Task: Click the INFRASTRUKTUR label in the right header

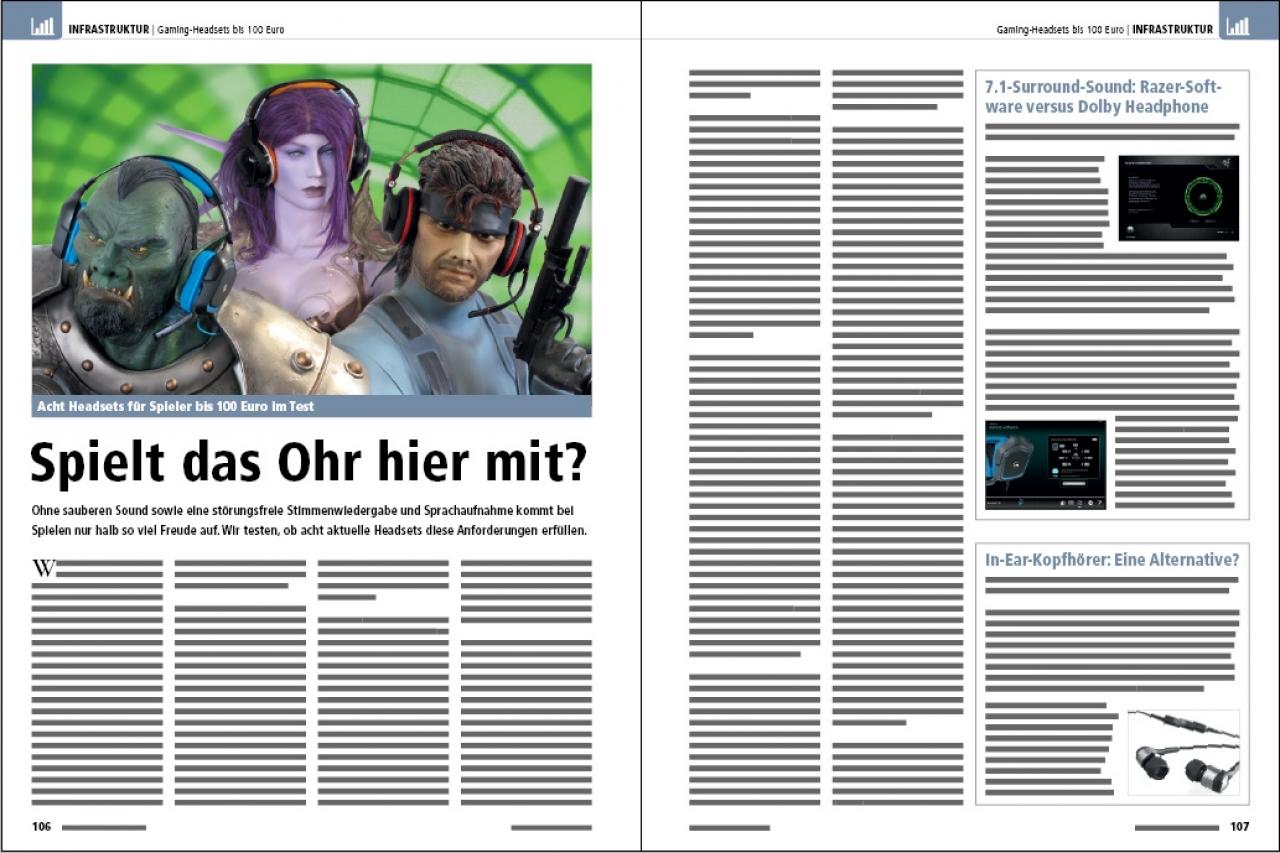Action: click(x=1172, y=30)
